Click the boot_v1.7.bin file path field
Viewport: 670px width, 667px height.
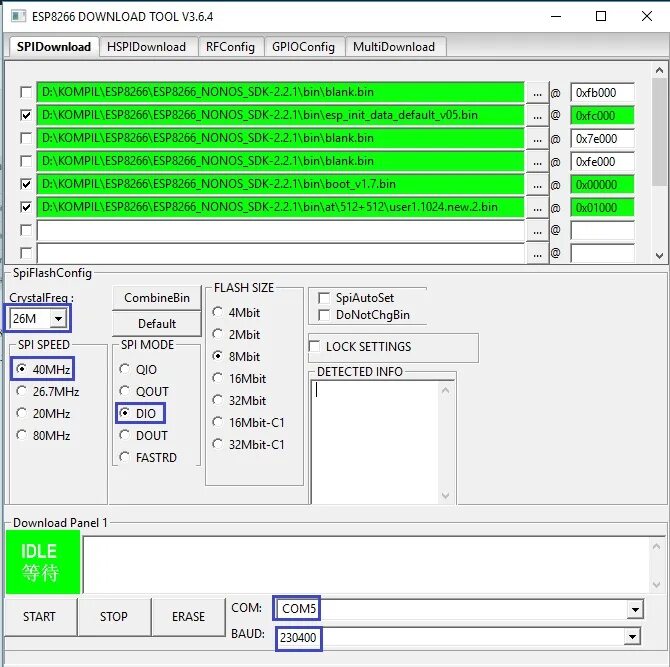[280, 185]
